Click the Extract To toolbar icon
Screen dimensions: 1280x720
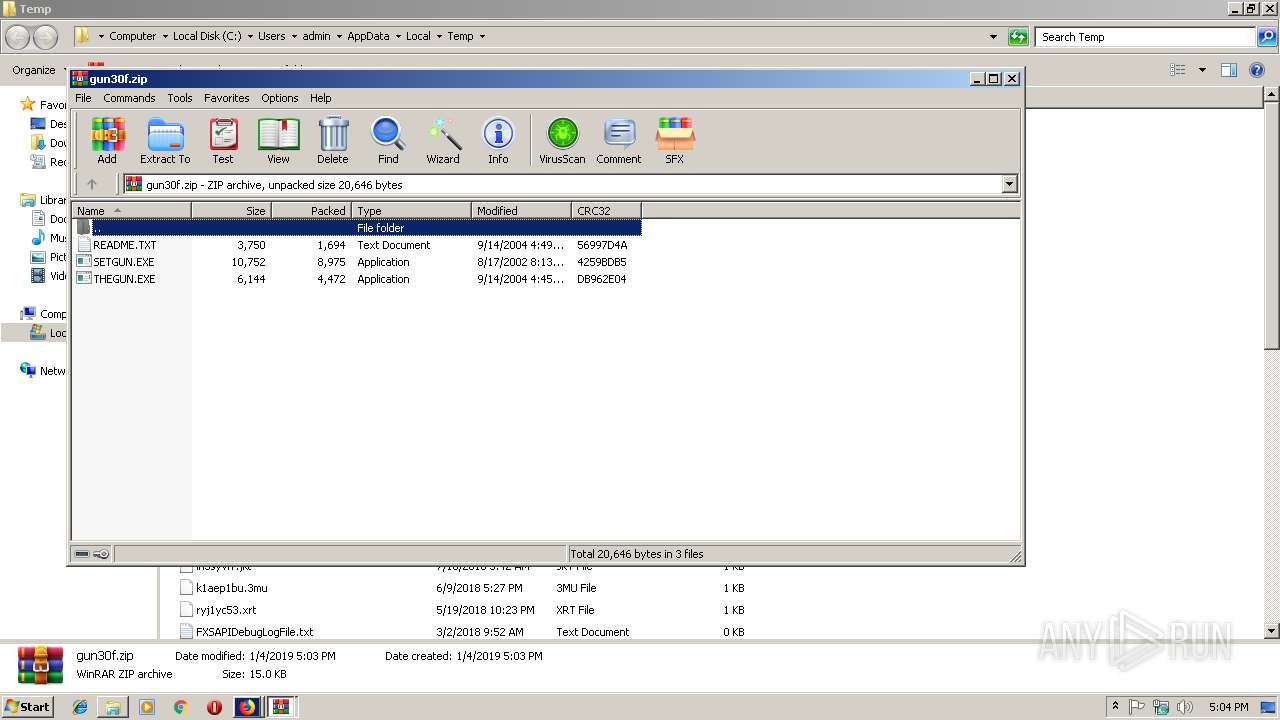[165, 140]
